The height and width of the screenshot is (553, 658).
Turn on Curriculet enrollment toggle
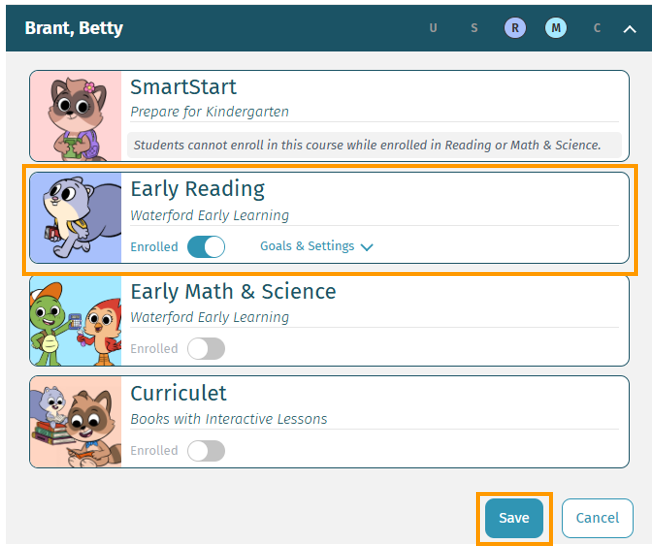tap(206, 451)
